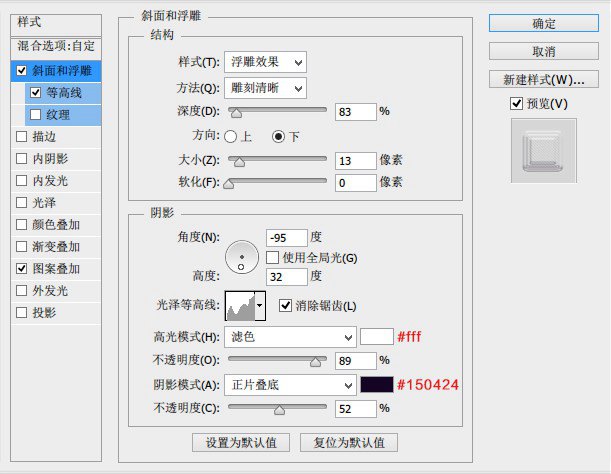This screenshot has height=474, width=611.
Task: Click 复位为默认值 button
Action: coord(349,442)
